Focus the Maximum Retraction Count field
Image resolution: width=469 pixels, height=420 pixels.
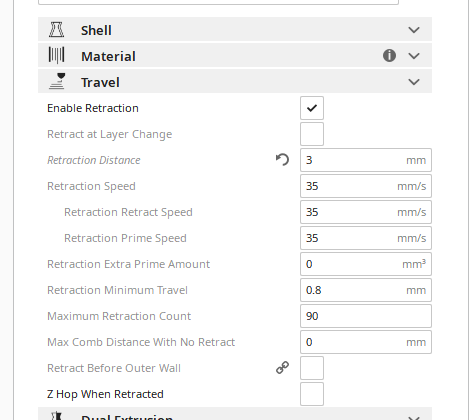366,316
